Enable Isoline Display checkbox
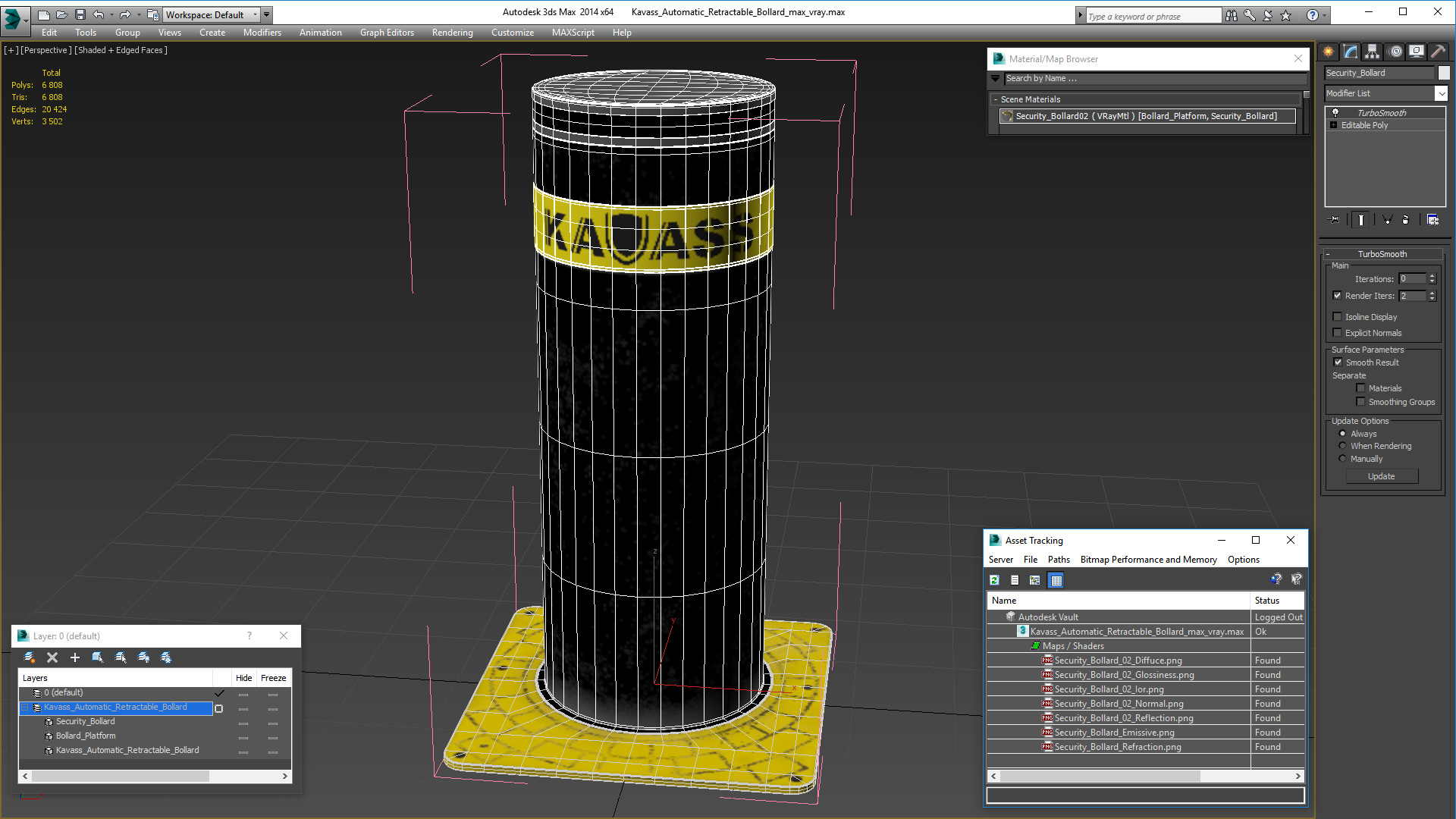Image resolution: width=1456 pixels, height=819 pixels. click(1337, 317)
